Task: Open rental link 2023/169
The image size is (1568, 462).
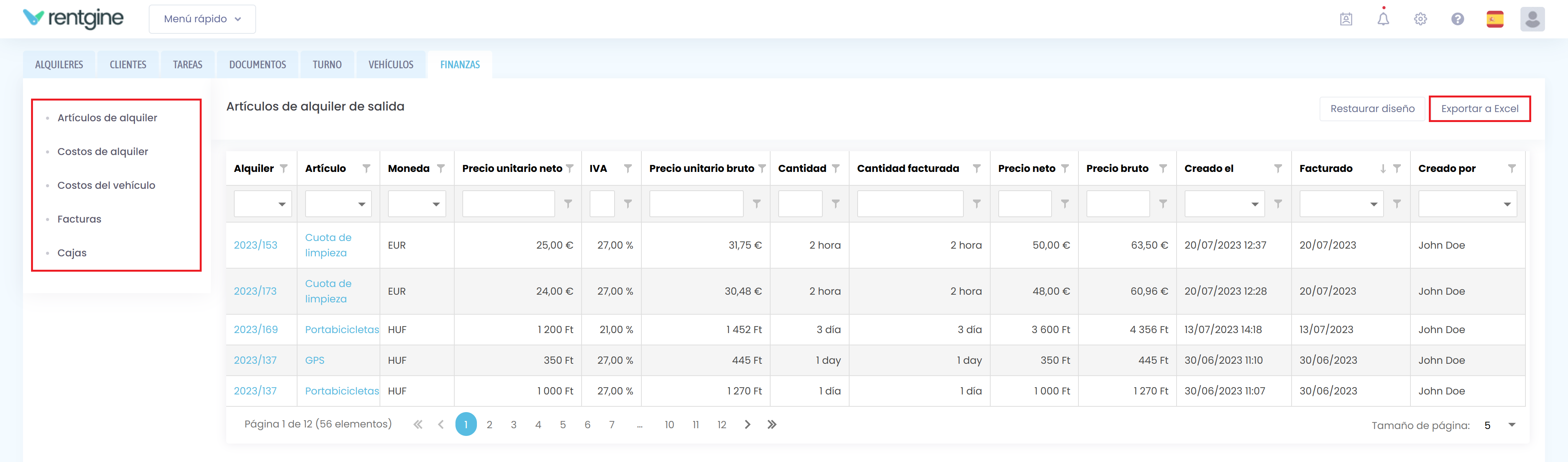Action: (x=256, y=330)
